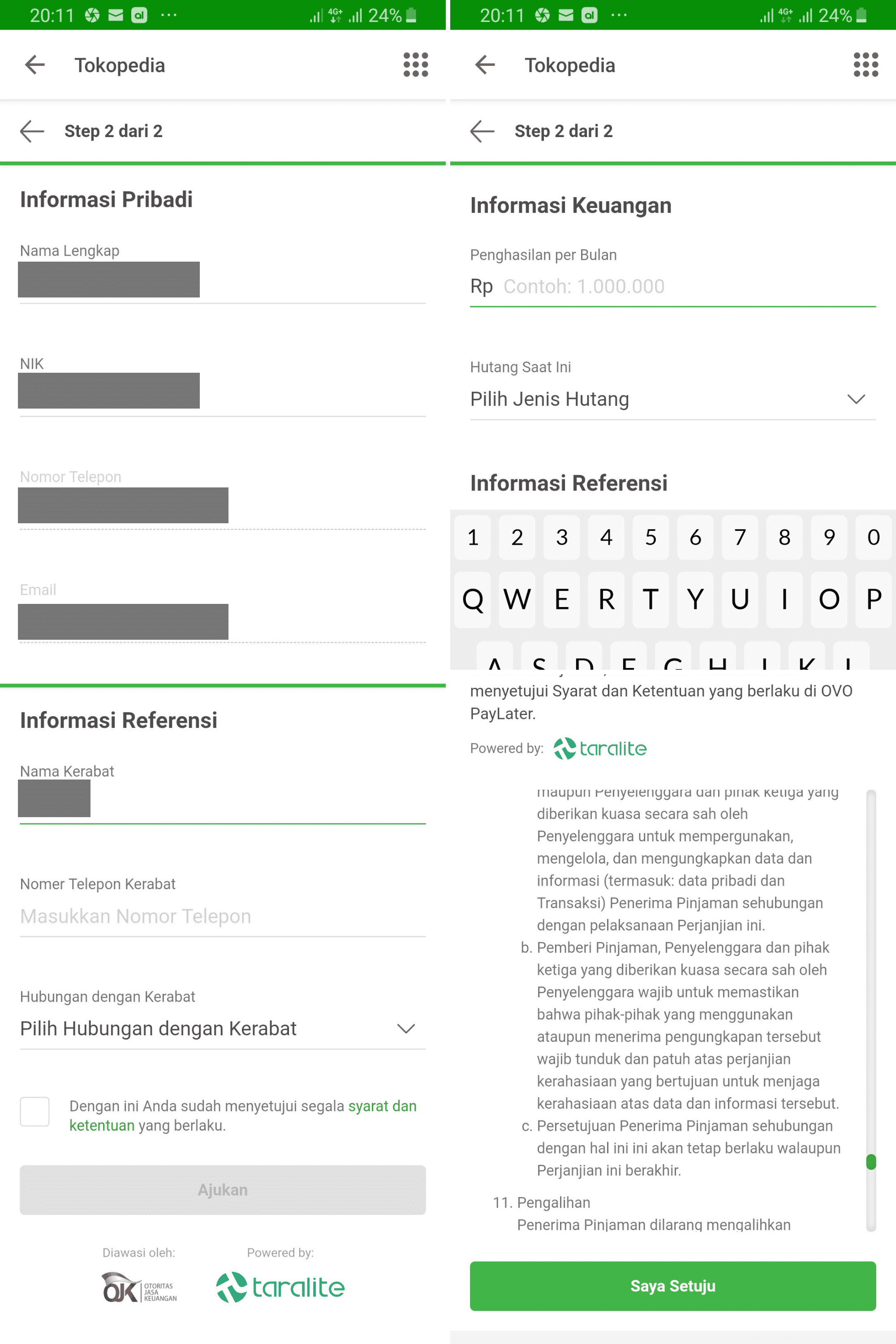The height and width of the screenshot is (1344, 896).
Task: Open the Pilih Jenis Hutang dropdown
Action: pos(672,399)
